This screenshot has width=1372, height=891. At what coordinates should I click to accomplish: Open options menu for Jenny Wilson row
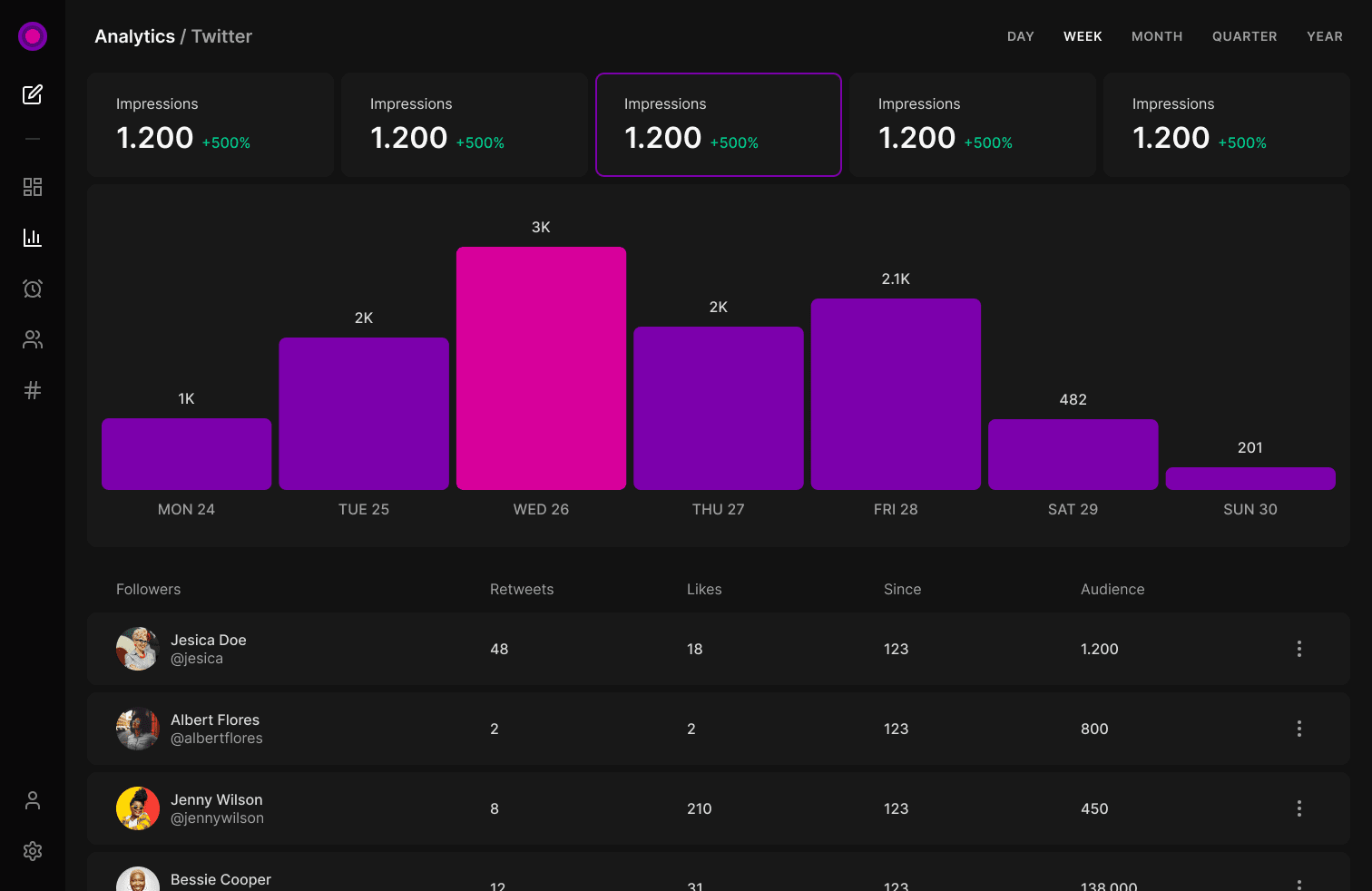pos(1298,808)
